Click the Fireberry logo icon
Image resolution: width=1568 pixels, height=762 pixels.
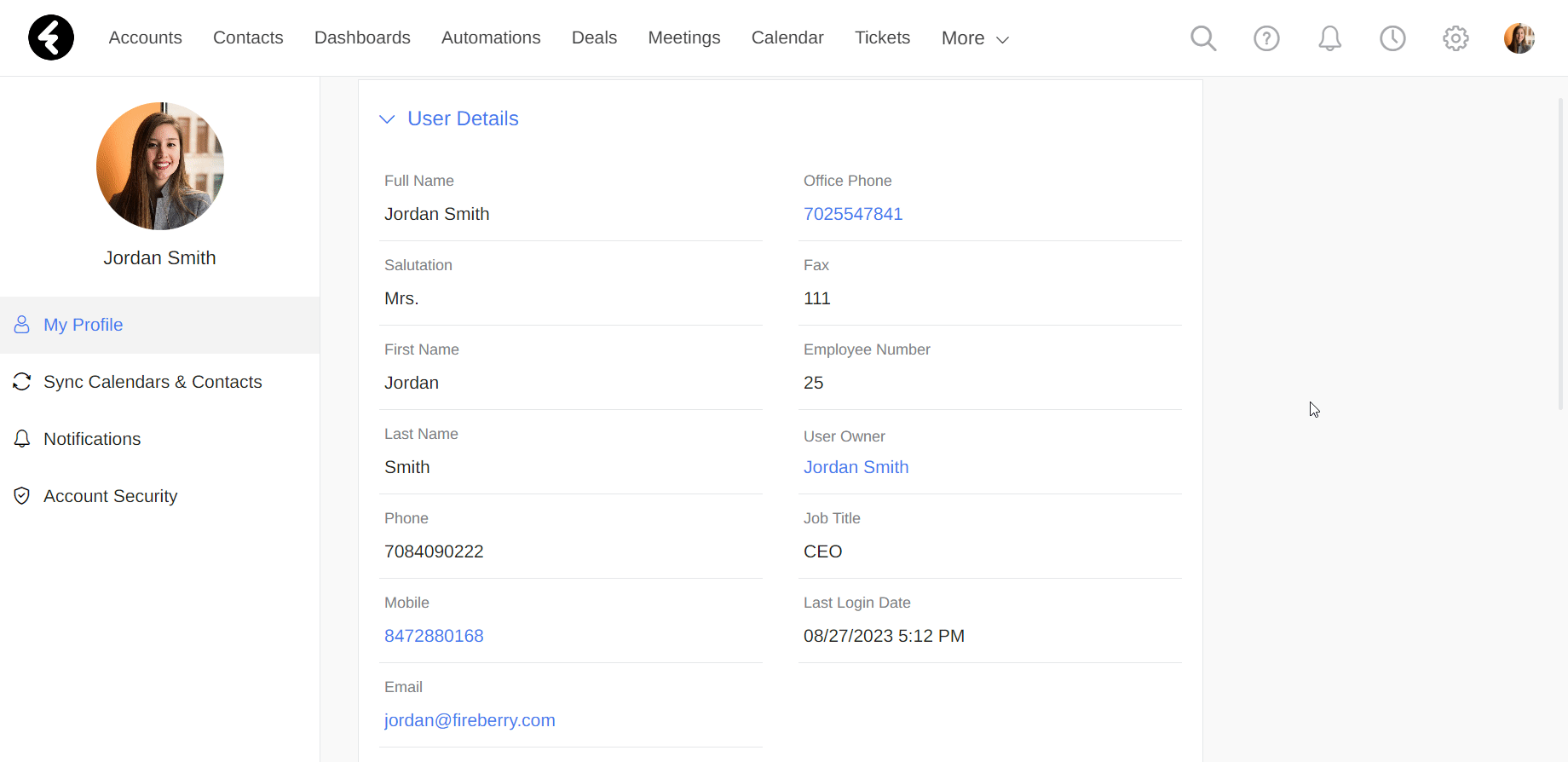[51, 38]
